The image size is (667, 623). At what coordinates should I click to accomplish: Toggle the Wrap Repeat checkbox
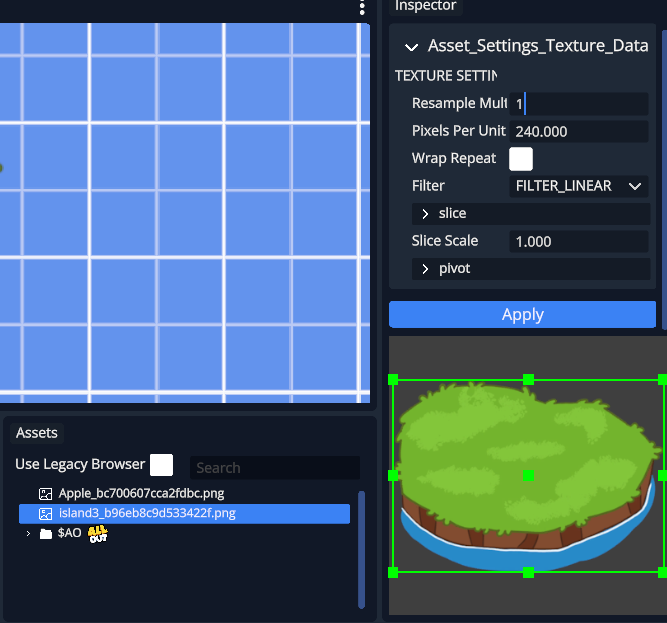(x=521, y=159)
